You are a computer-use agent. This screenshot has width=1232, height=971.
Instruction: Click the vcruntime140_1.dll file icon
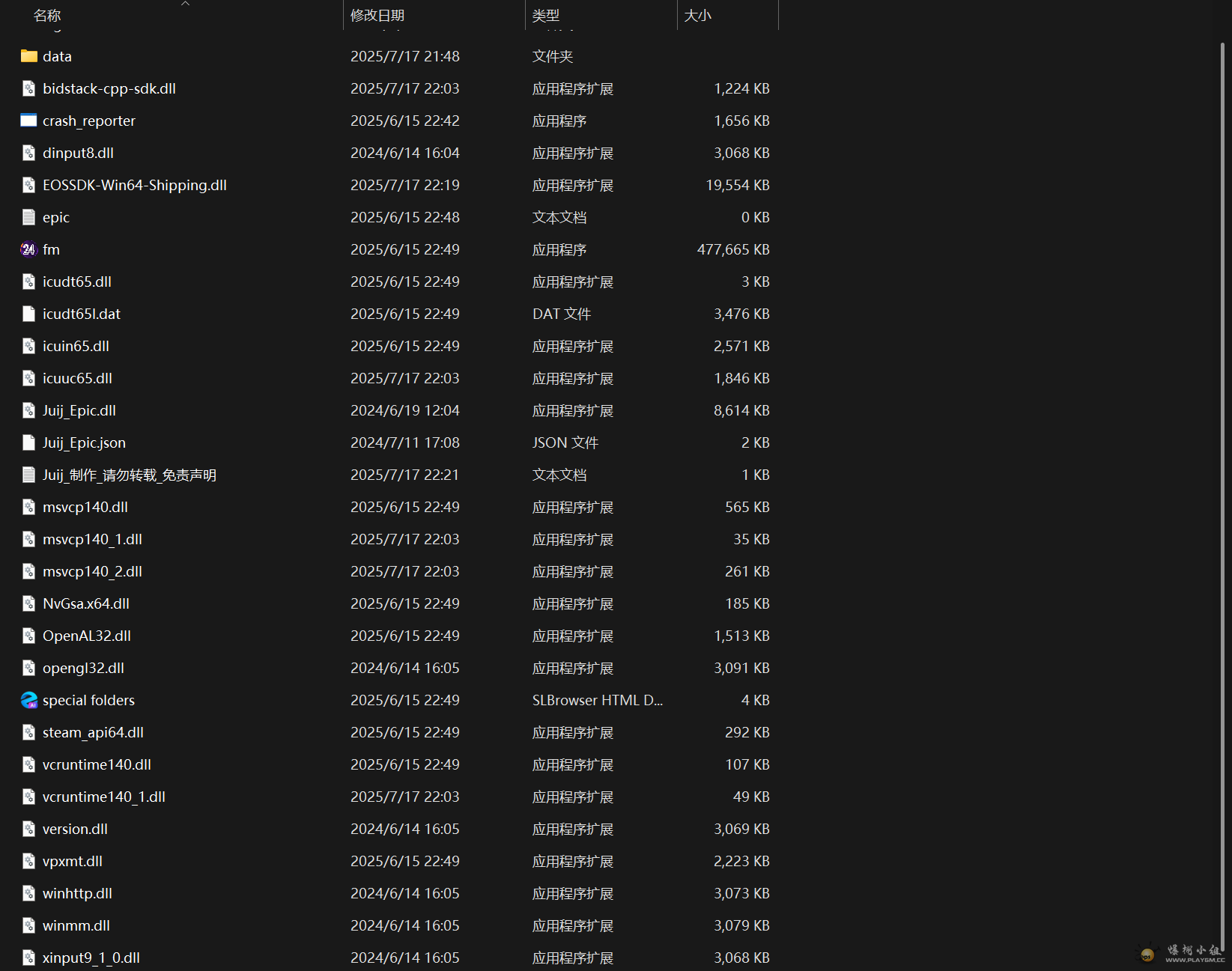click(x=29, y=797)
